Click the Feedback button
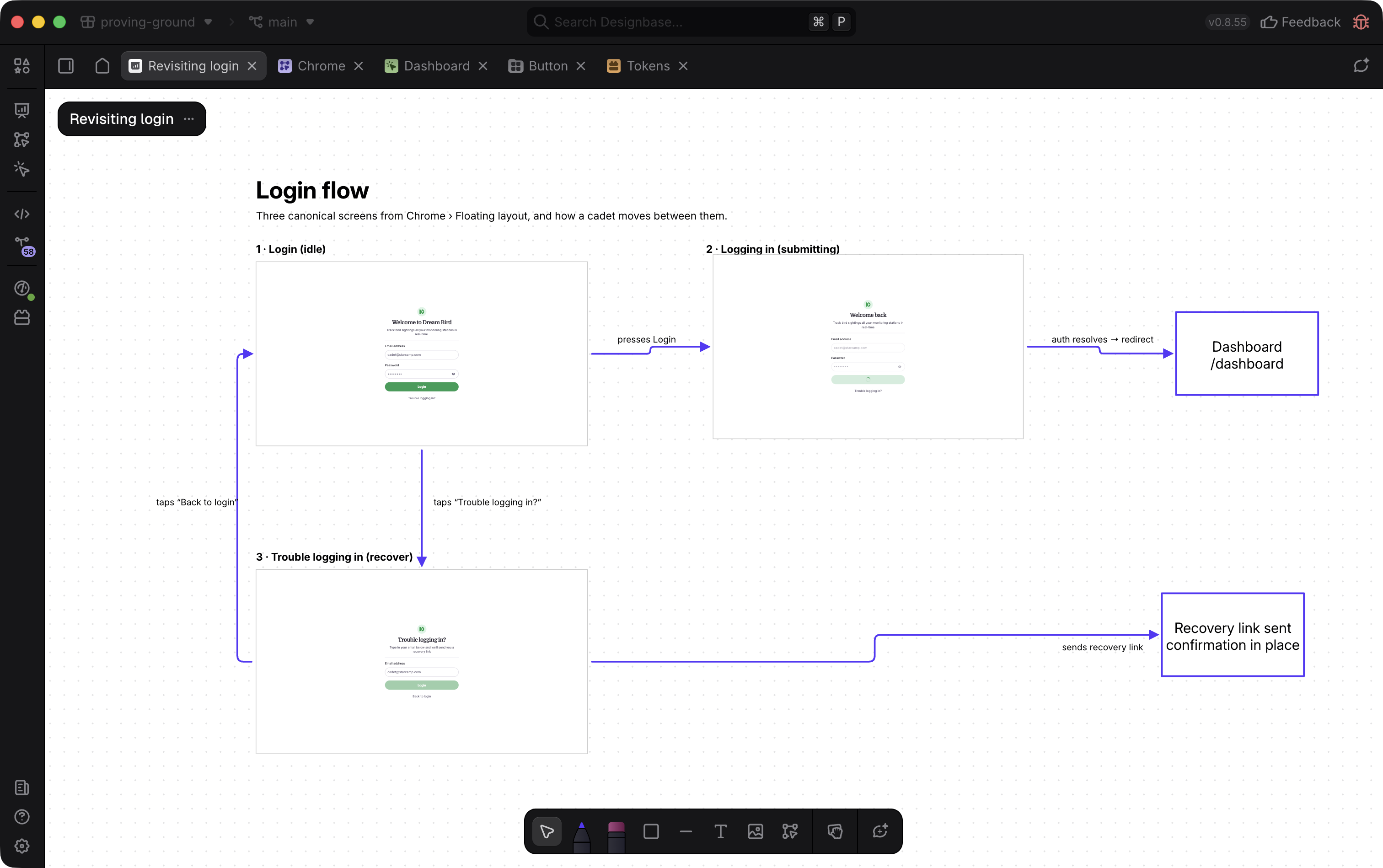 pos(1300,22)
